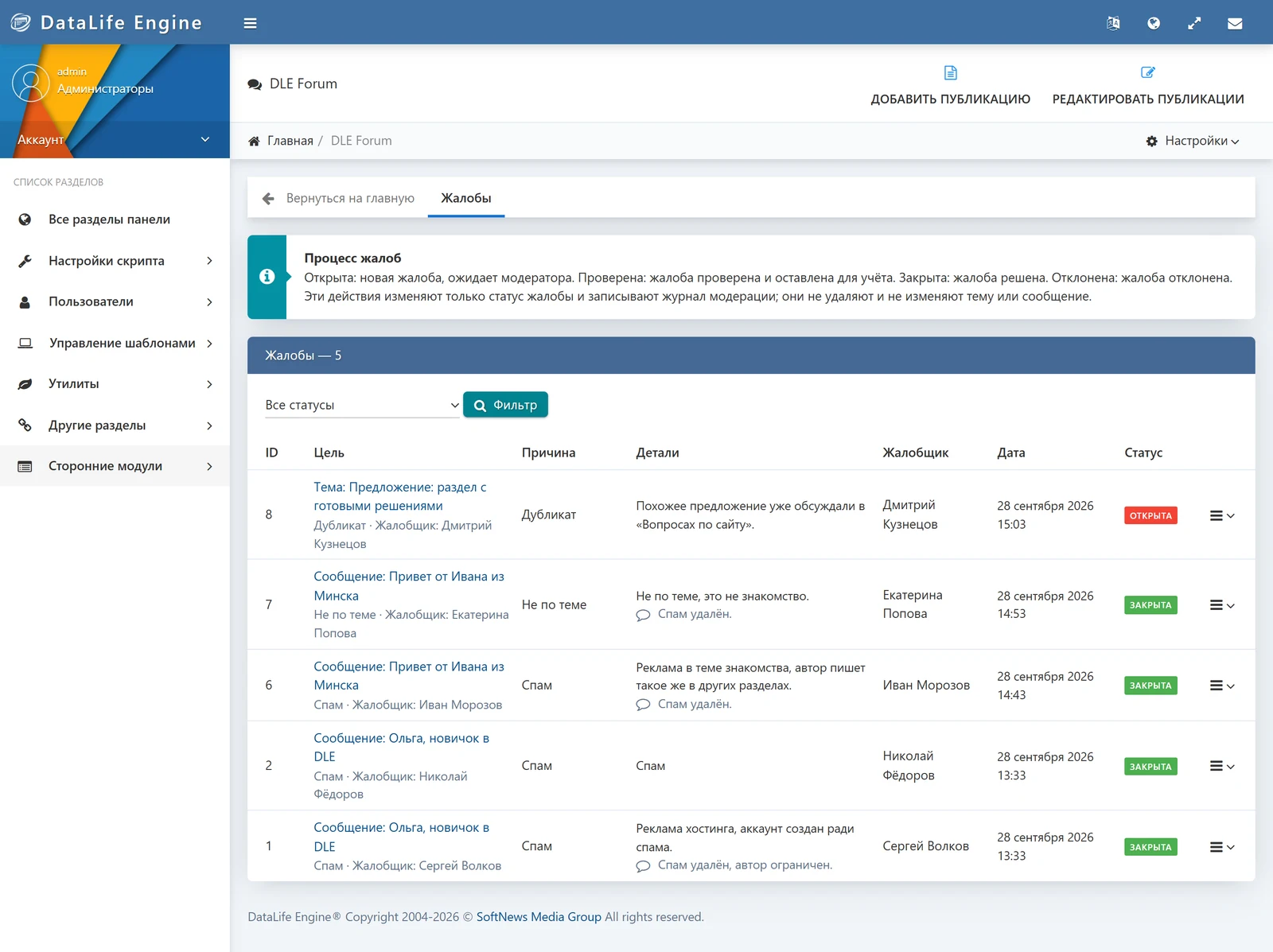1273x952 pixels.
Task: Click the back arrow icon near Вернуться
Action: [x=268, y=198]
